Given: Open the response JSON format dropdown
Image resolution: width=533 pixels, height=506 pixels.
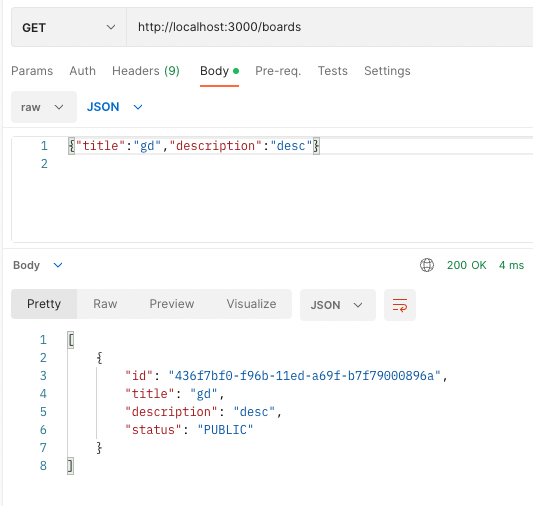Looking at the screenshot, I should click(x=338, y=305).
